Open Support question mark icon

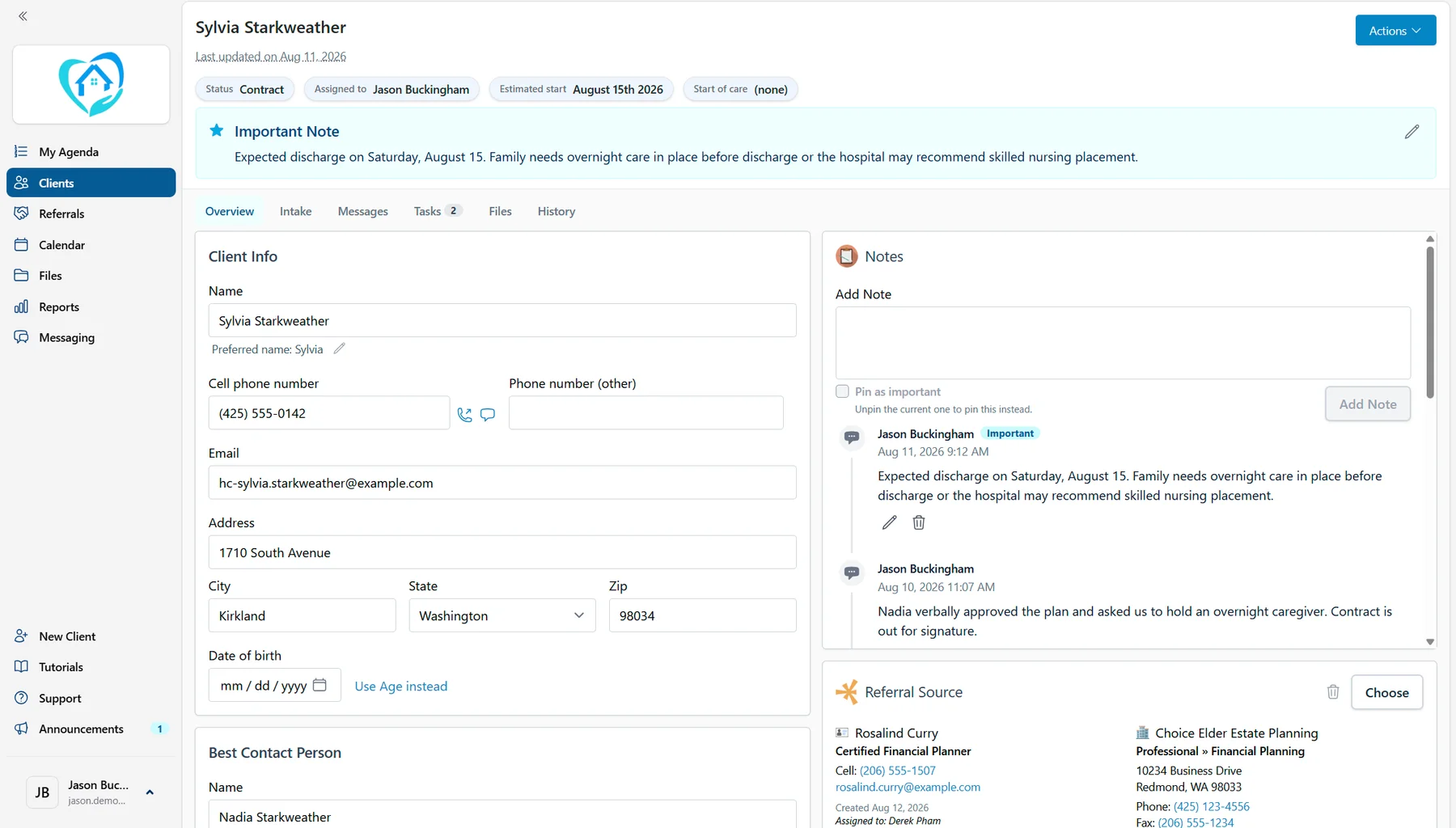(x=21, y=698)
